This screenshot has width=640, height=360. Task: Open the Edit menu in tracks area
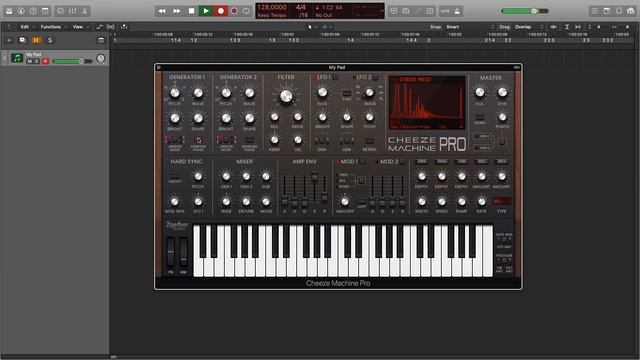pos(24,27)
